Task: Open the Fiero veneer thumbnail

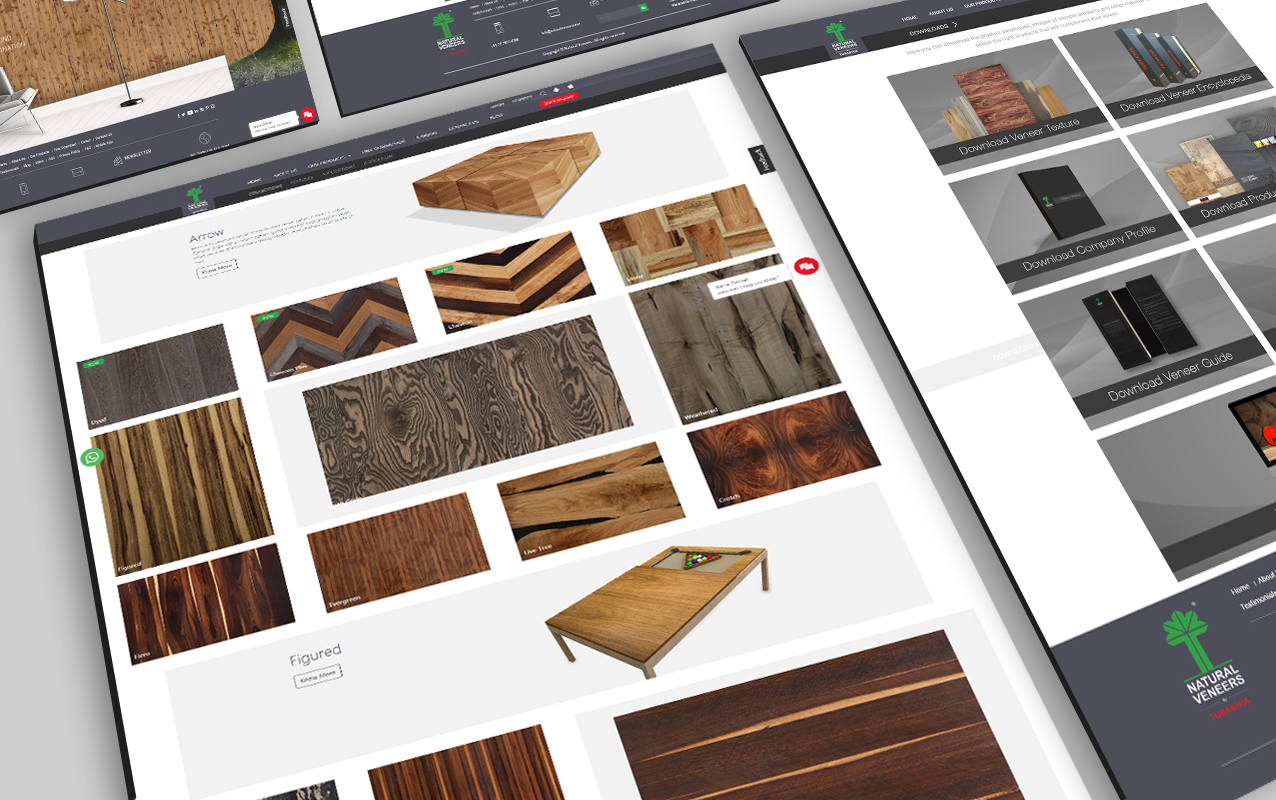Action: coord(206,605)
